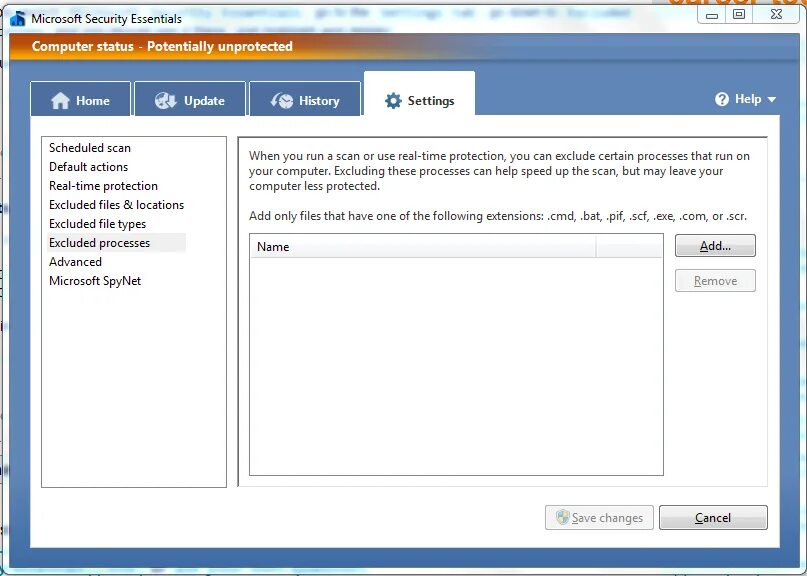Minimize the Security Essentials window
The width and height of the screenshot is (807, 576).
coord(711,15)
